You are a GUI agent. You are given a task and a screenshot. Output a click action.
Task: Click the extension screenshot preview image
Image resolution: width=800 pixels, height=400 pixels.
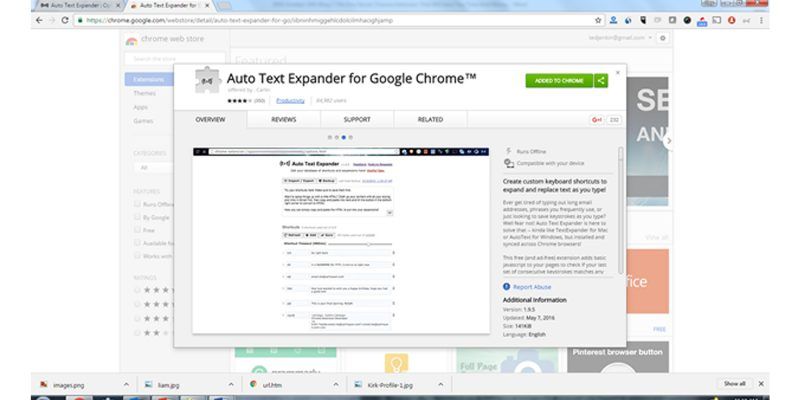click(x=341, y=240)
